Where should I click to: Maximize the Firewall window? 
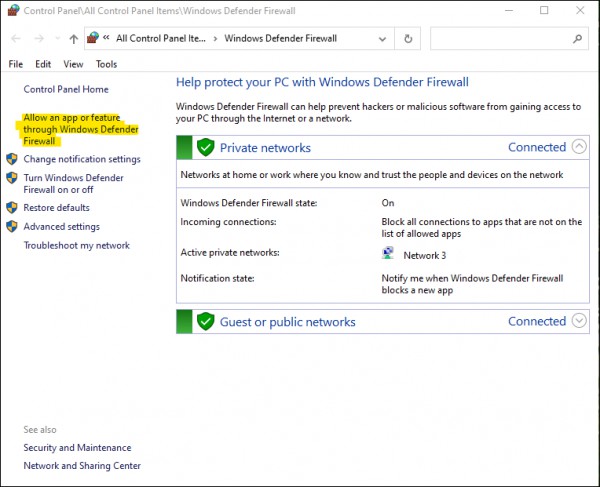click(x=544, y=10)
